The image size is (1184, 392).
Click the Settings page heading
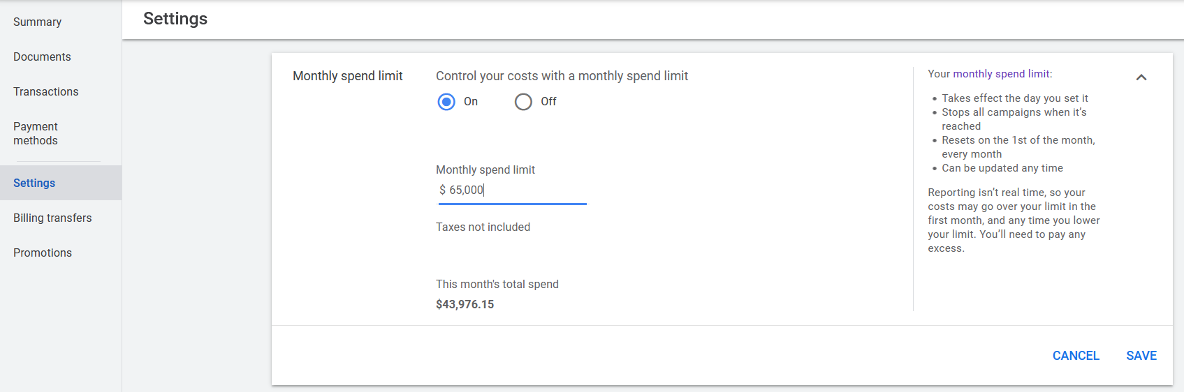175,19
